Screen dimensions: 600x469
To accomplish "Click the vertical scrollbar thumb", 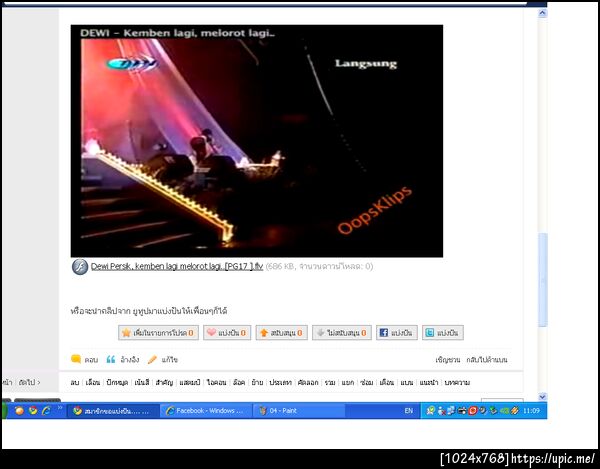I will (x=542, y=280).
